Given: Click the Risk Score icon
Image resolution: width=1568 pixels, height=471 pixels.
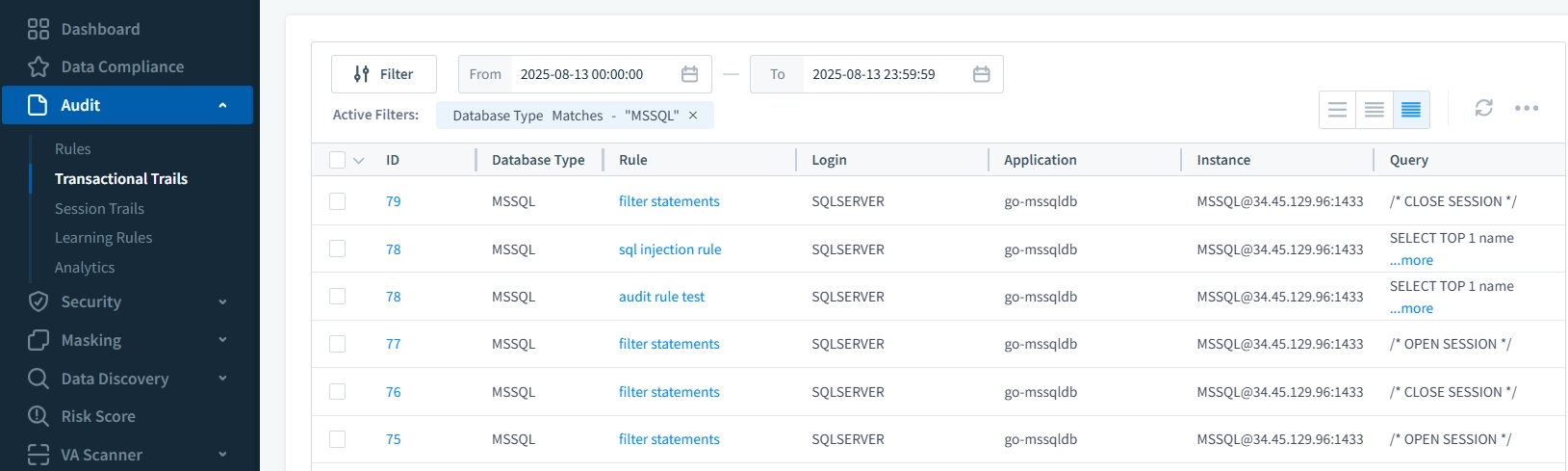Looking at the screenshot, I should coord(38,416).
